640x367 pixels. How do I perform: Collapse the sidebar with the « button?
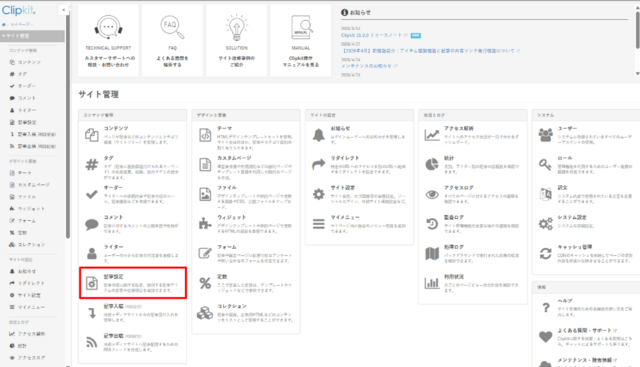pyautogui.click(x=63, y=9)
